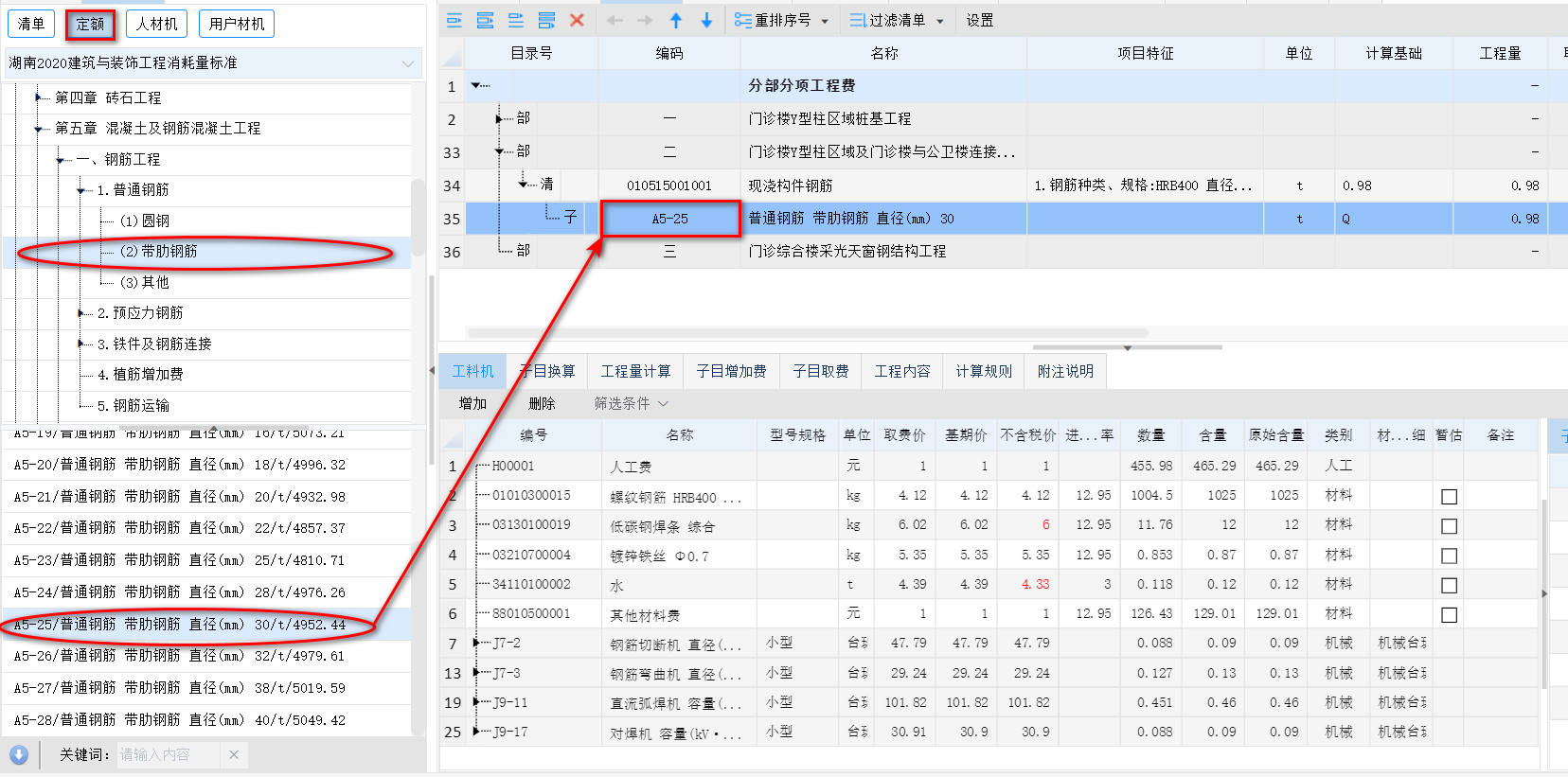Expand the 筛选条件 filter dropdown
Screen dimensions: 1568x777
[663, 403]
